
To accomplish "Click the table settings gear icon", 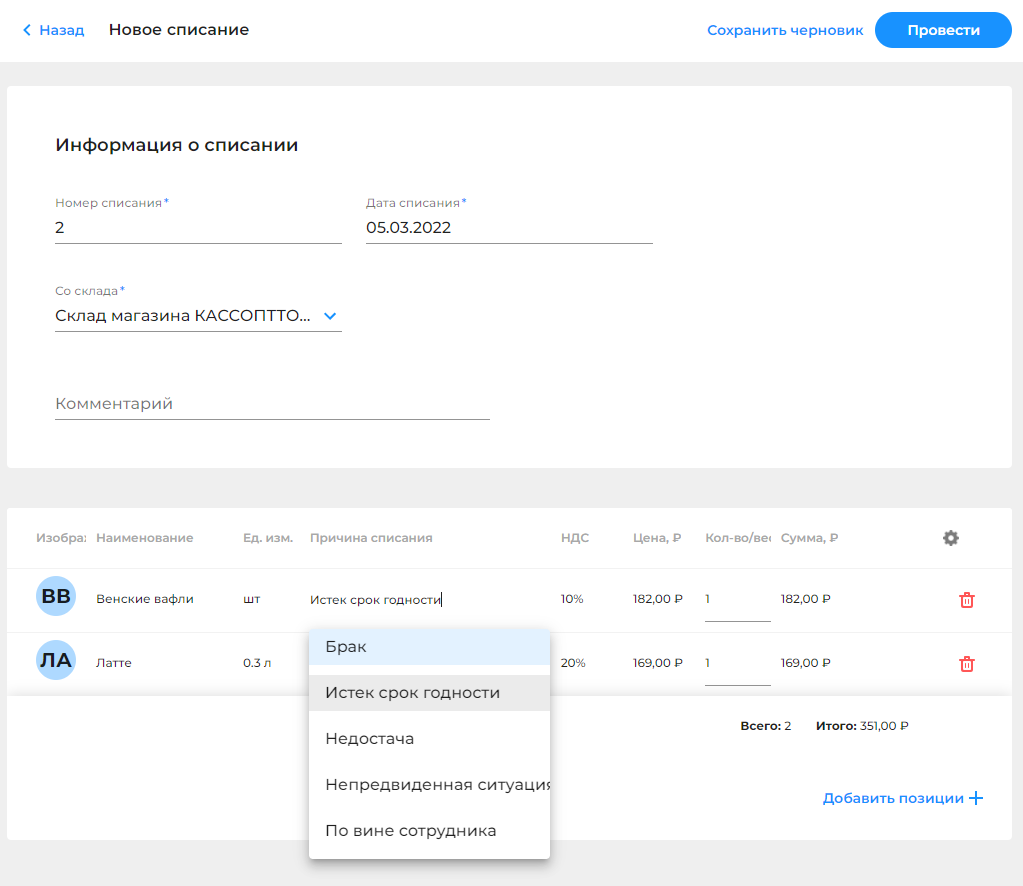I will pyautogui.click(x=950, y=538).
